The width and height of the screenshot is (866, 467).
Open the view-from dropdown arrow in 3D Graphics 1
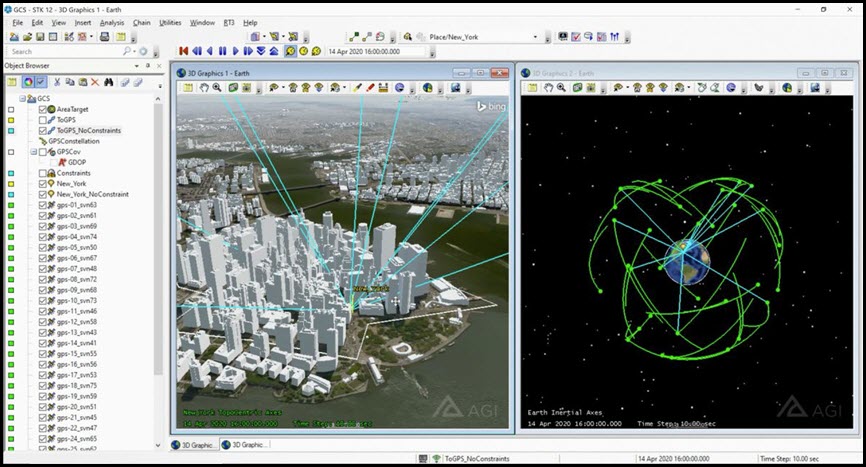(x=283, y=88)
